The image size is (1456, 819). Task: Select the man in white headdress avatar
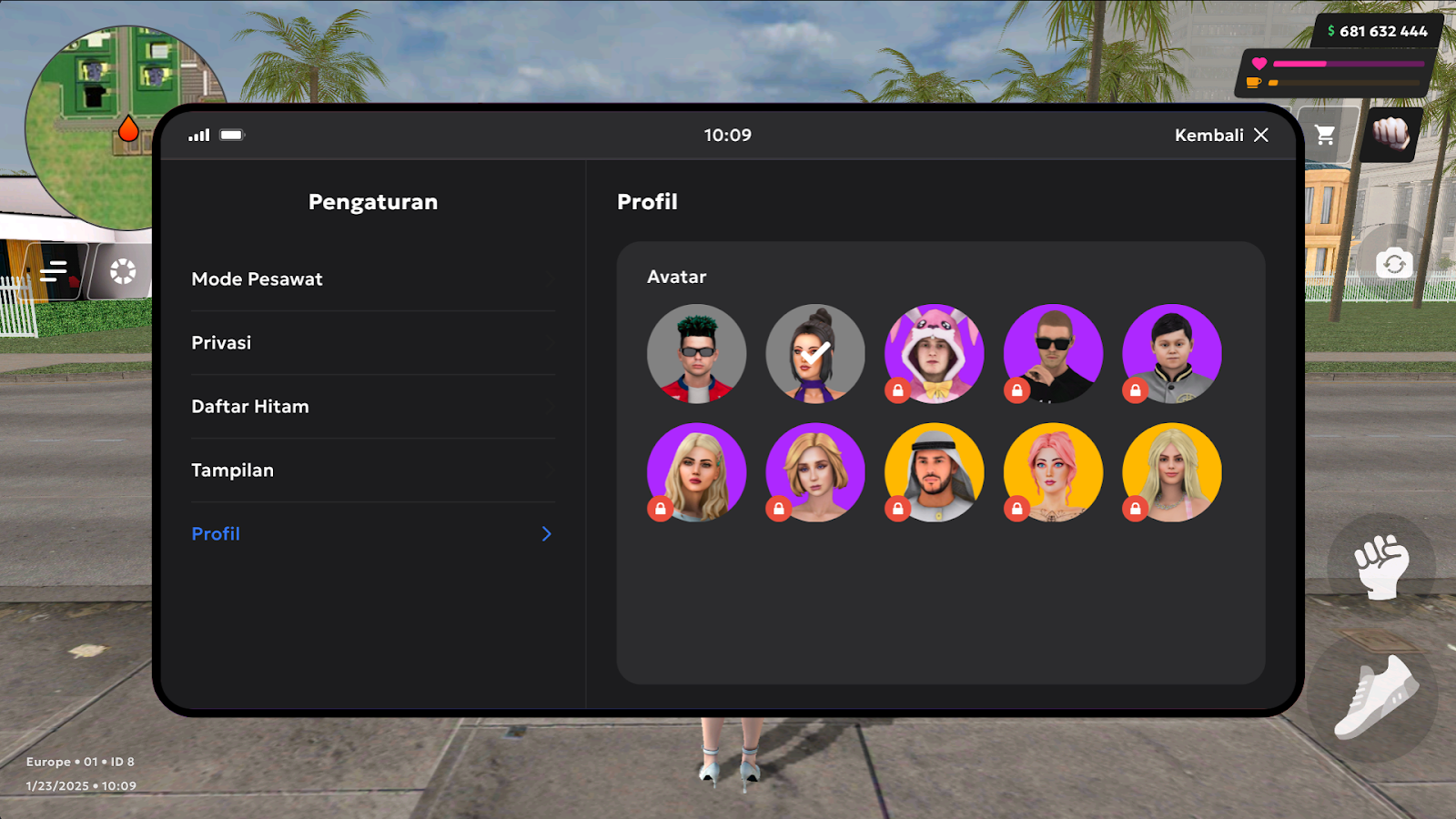(935, 472)
